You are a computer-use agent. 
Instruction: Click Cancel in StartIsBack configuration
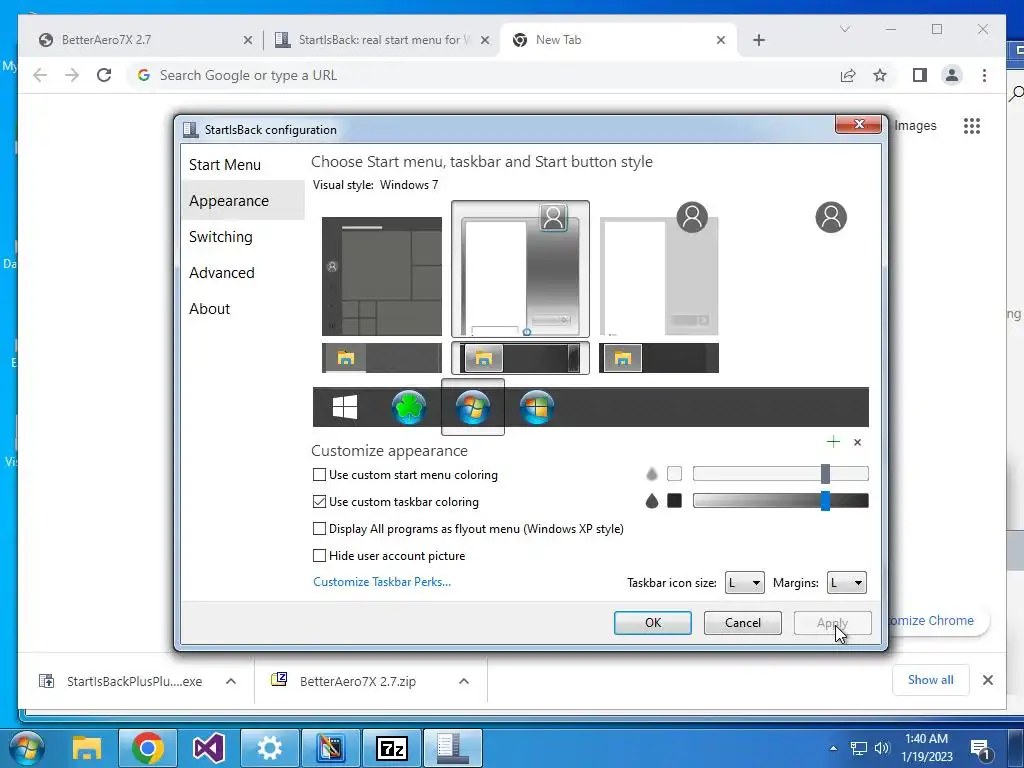(743, 622)
